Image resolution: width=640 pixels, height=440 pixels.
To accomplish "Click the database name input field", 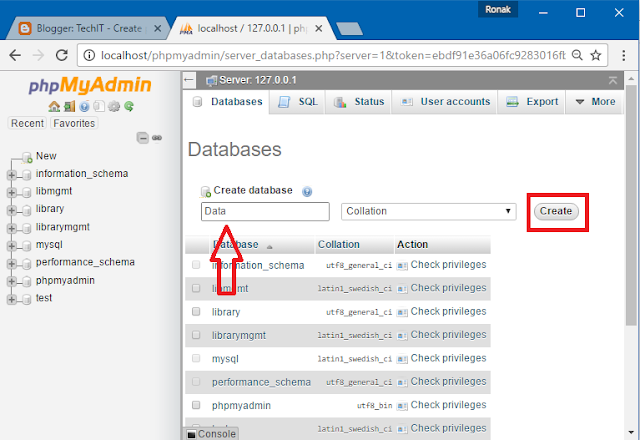I will [265, 211].
